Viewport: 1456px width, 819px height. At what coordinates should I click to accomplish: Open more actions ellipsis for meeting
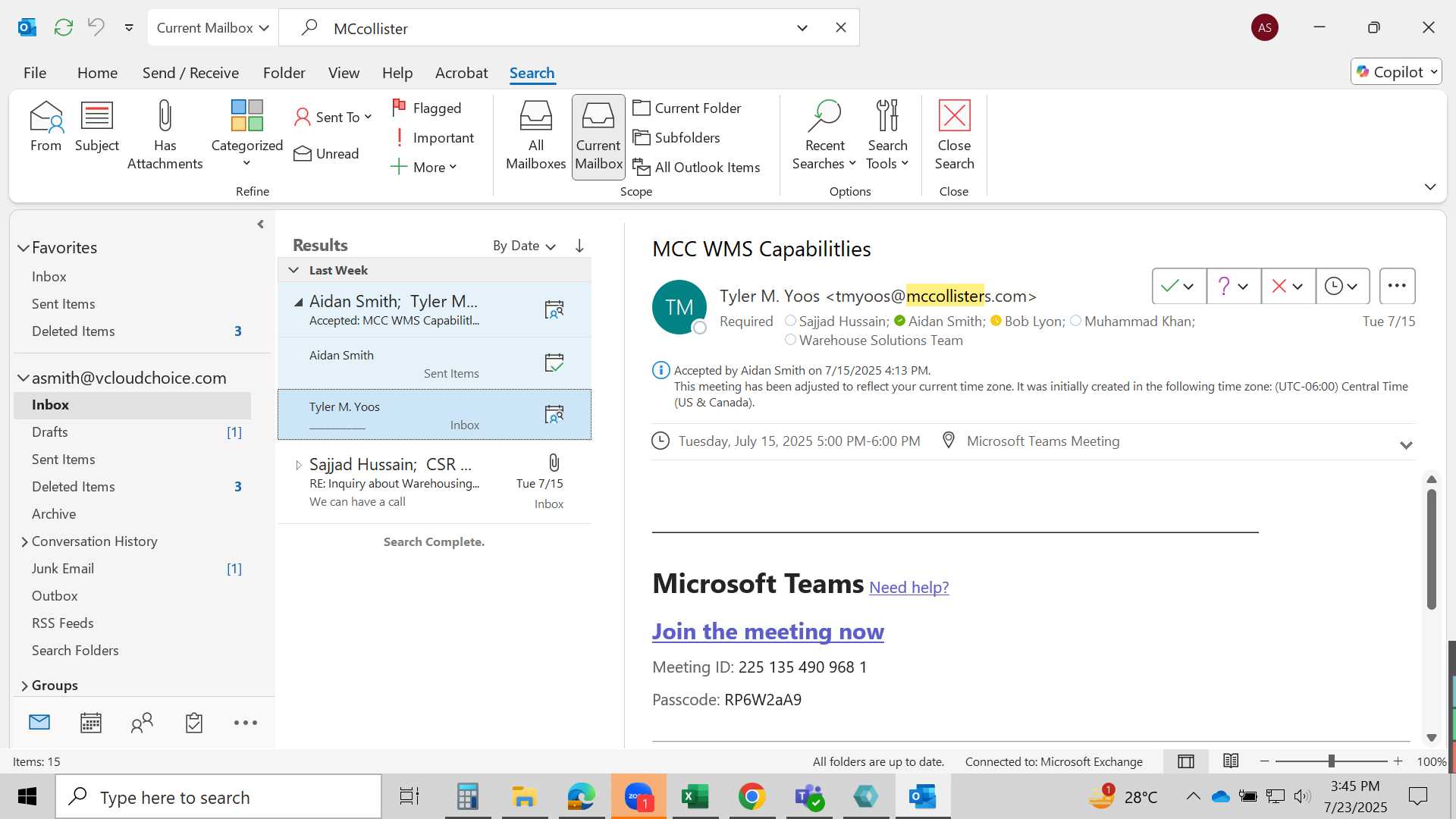1397,286
